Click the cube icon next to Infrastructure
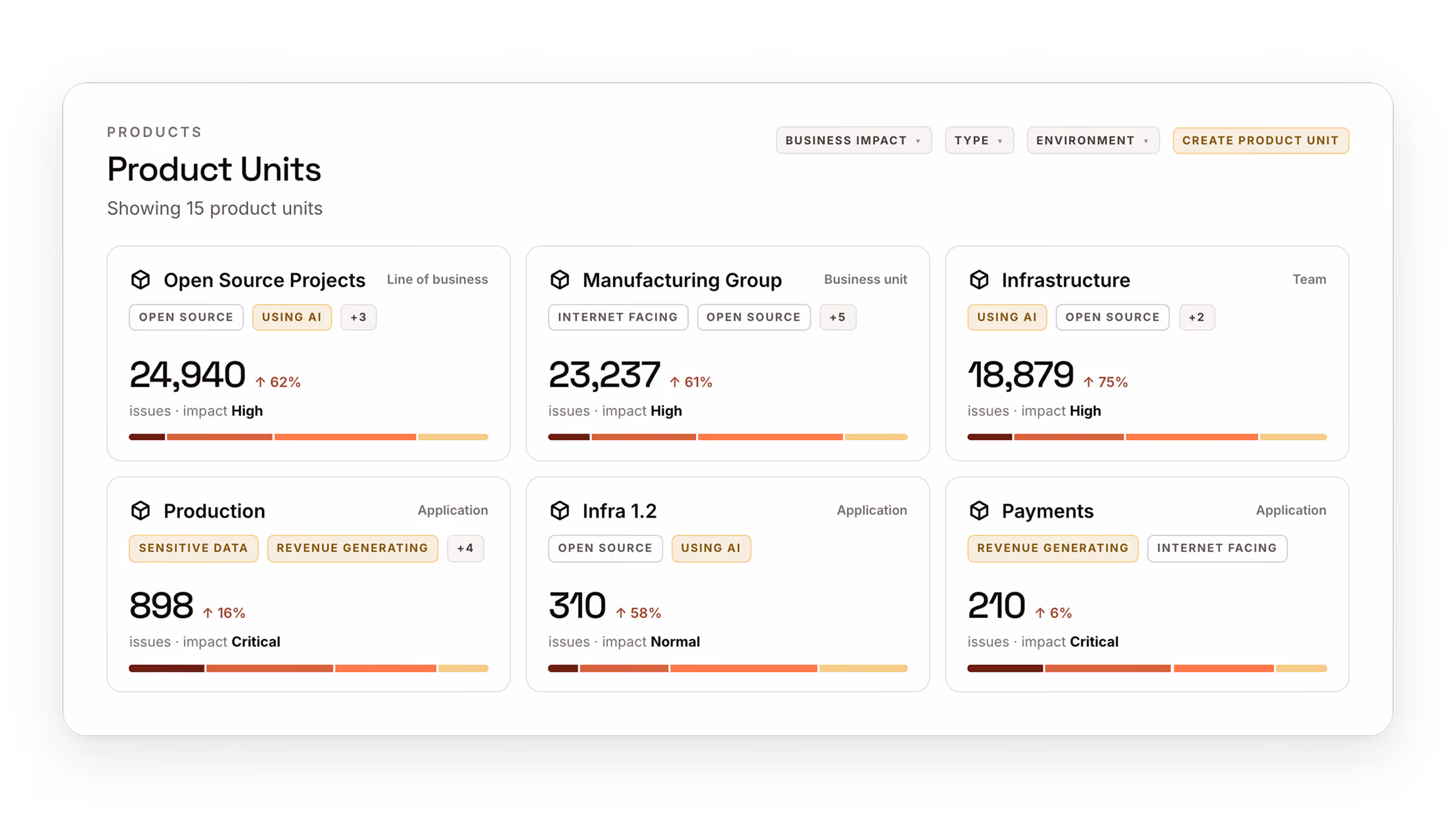The image size is (1456, 819). [x=979, y=280]
